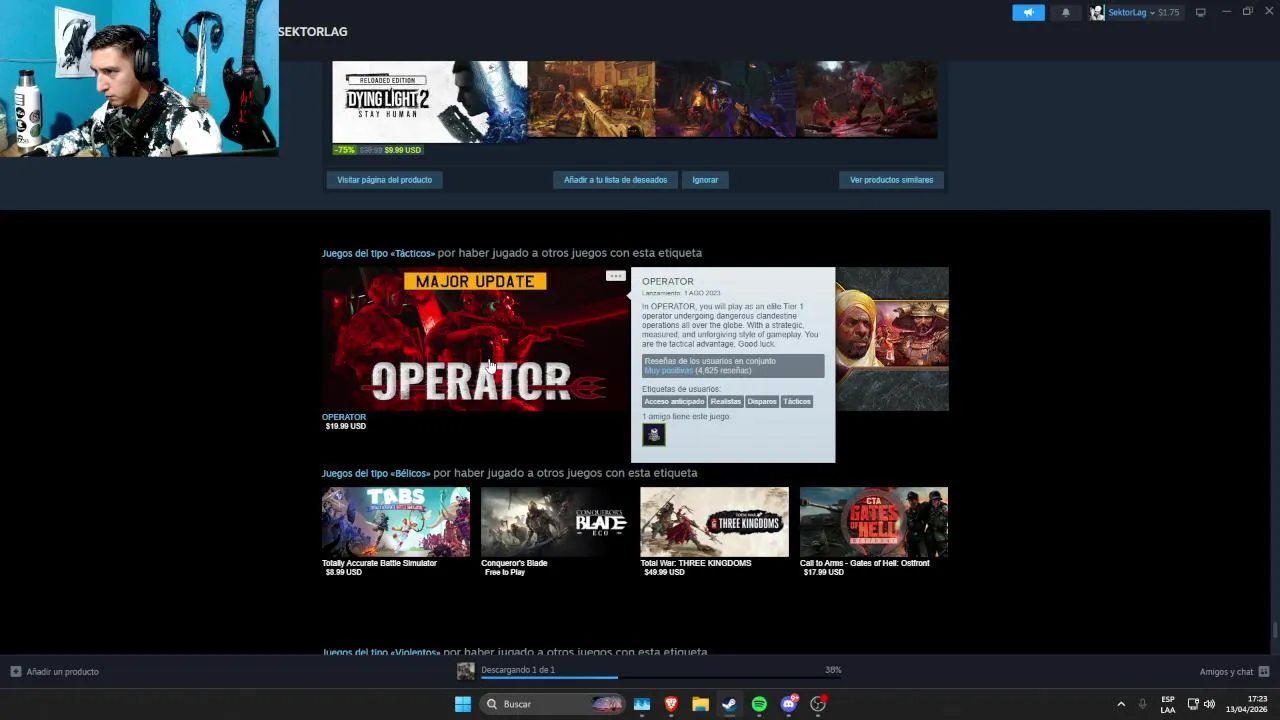Click the $19.99 USD price for OPERATOR

click(346, 426)
